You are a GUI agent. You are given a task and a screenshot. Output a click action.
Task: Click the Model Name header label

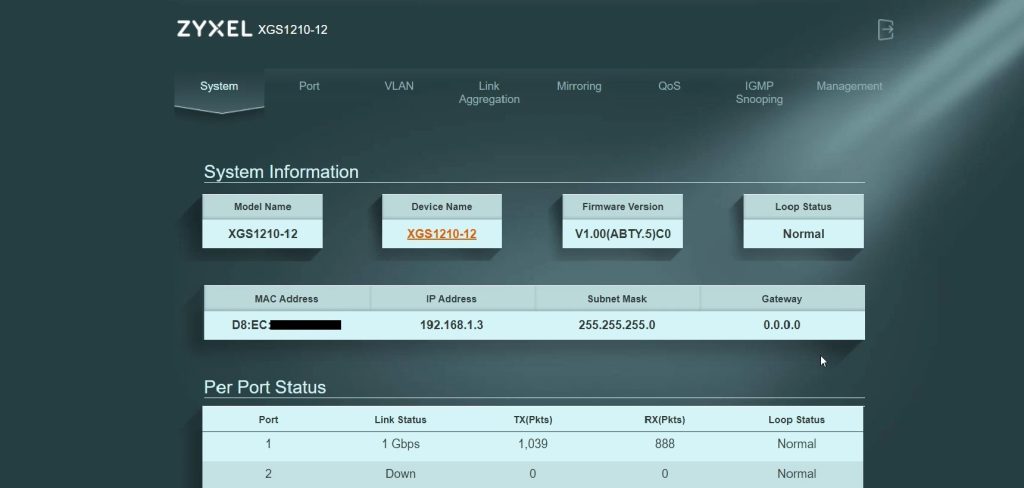263,206
